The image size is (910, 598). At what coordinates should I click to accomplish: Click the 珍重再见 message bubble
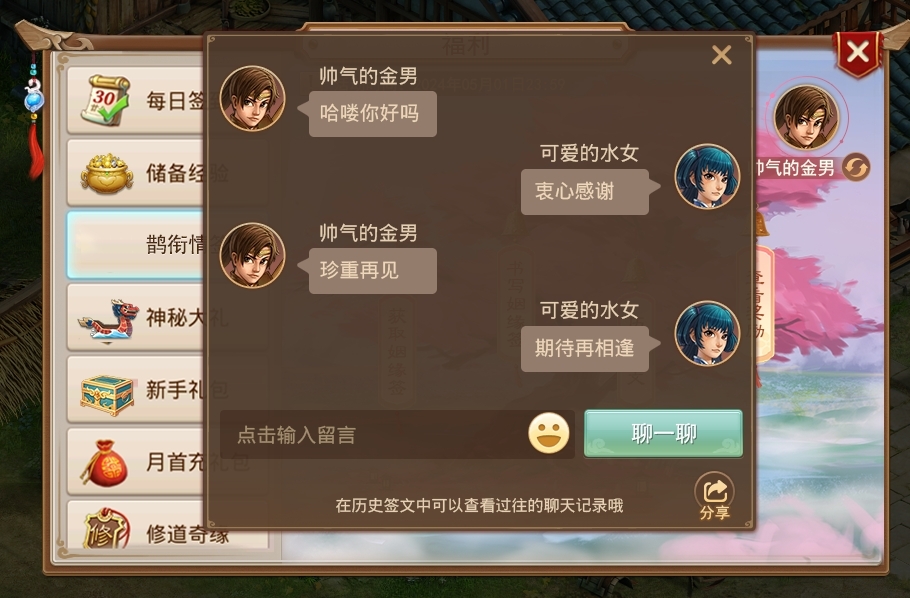[x=373, y=271]
